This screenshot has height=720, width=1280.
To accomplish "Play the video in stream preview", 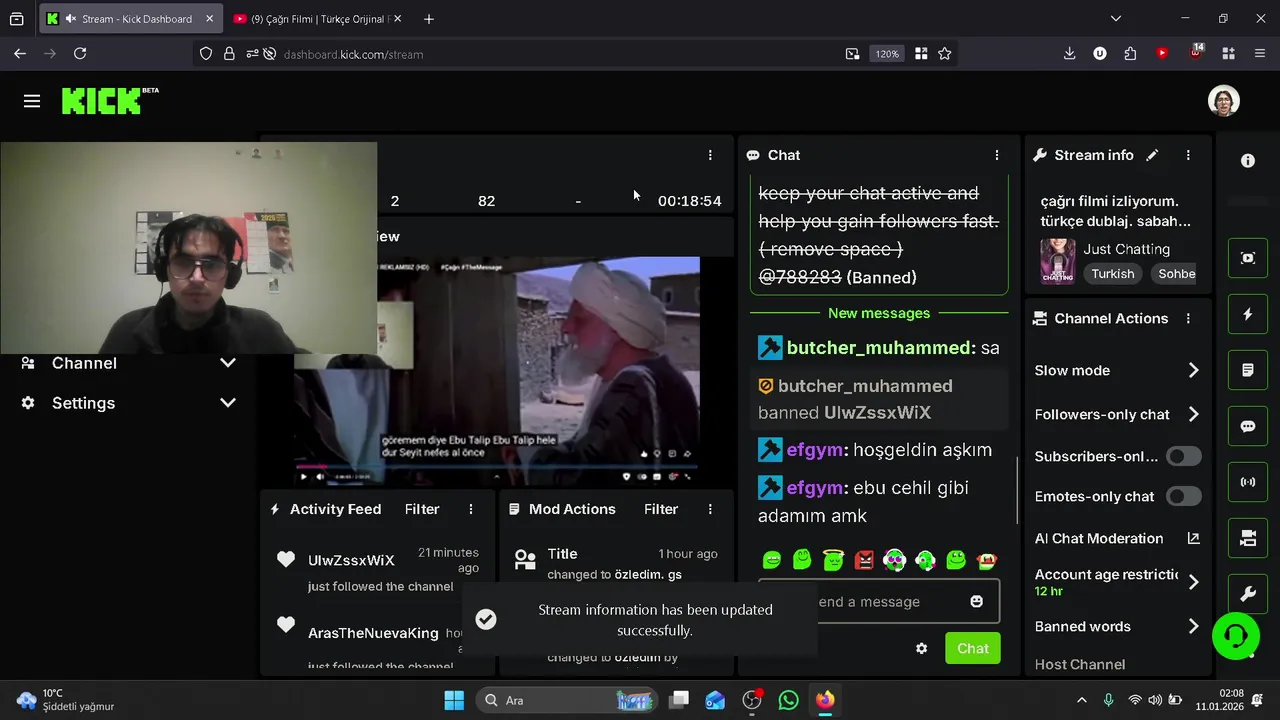I will click(x=304, y=477).
